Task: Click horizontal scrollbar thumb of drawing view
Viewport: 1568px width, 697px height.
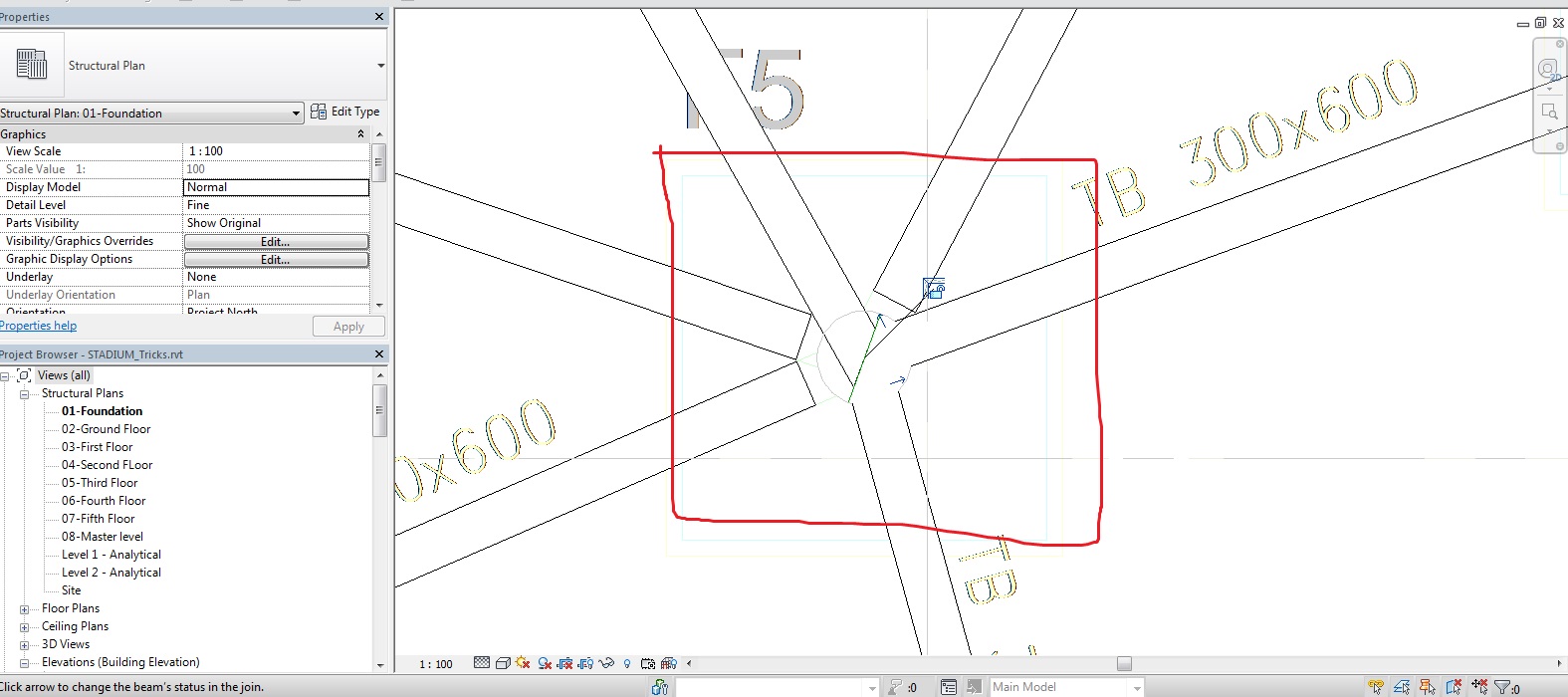Action: click(x=1124, y=663)
